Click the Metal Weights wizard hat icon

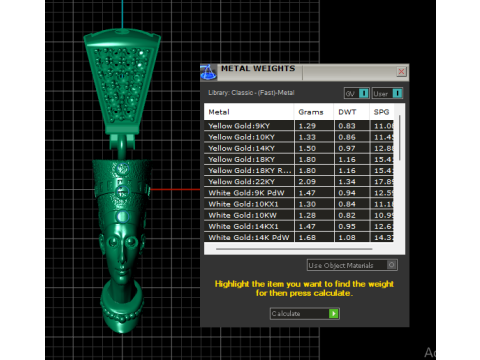[x=208, y=72]
